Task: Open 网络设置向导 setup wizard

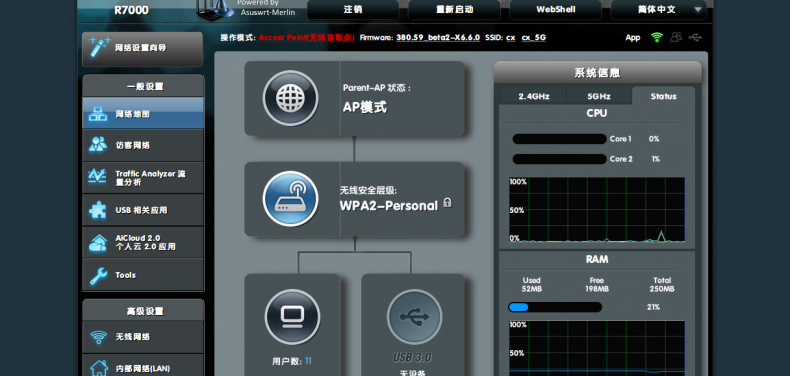Action: (143, 49)
